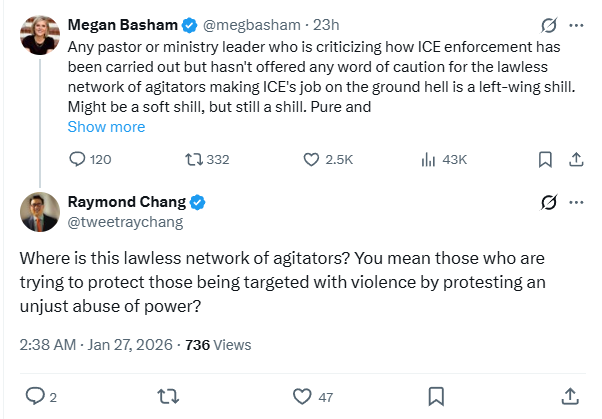
Task: Click the 2:38 AM Jan 27 timestamp
Action: point(93,345)
